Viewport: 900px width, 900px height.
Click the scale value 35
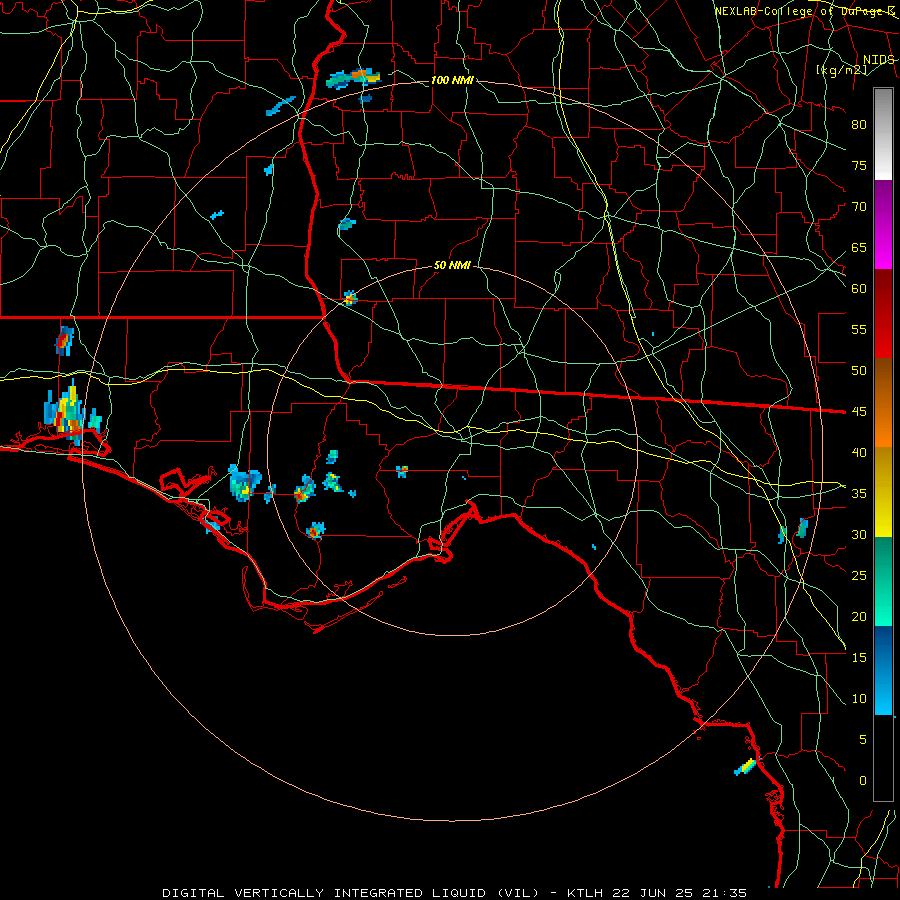[x=859, y=494]
